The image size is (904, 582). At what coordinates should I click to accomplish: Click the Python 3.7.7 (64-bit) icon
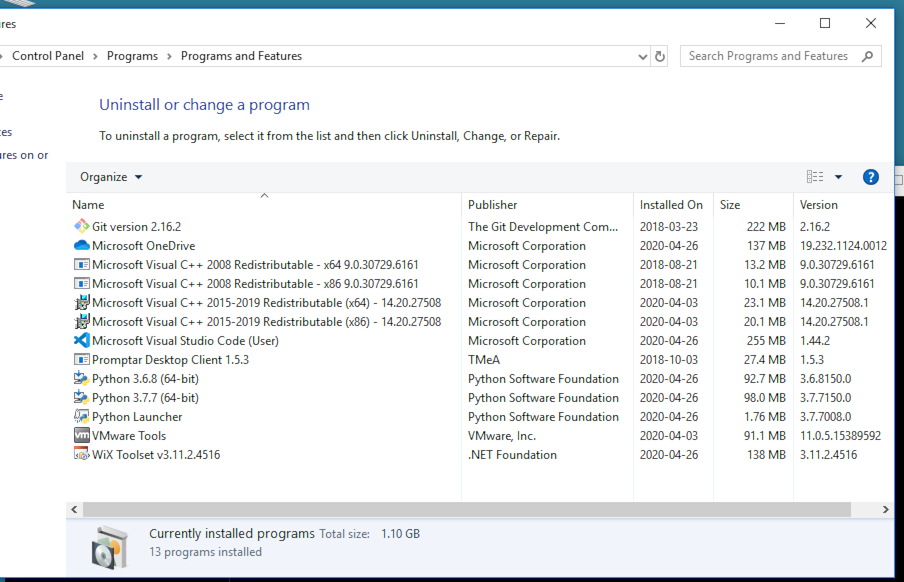pos(82,397)
